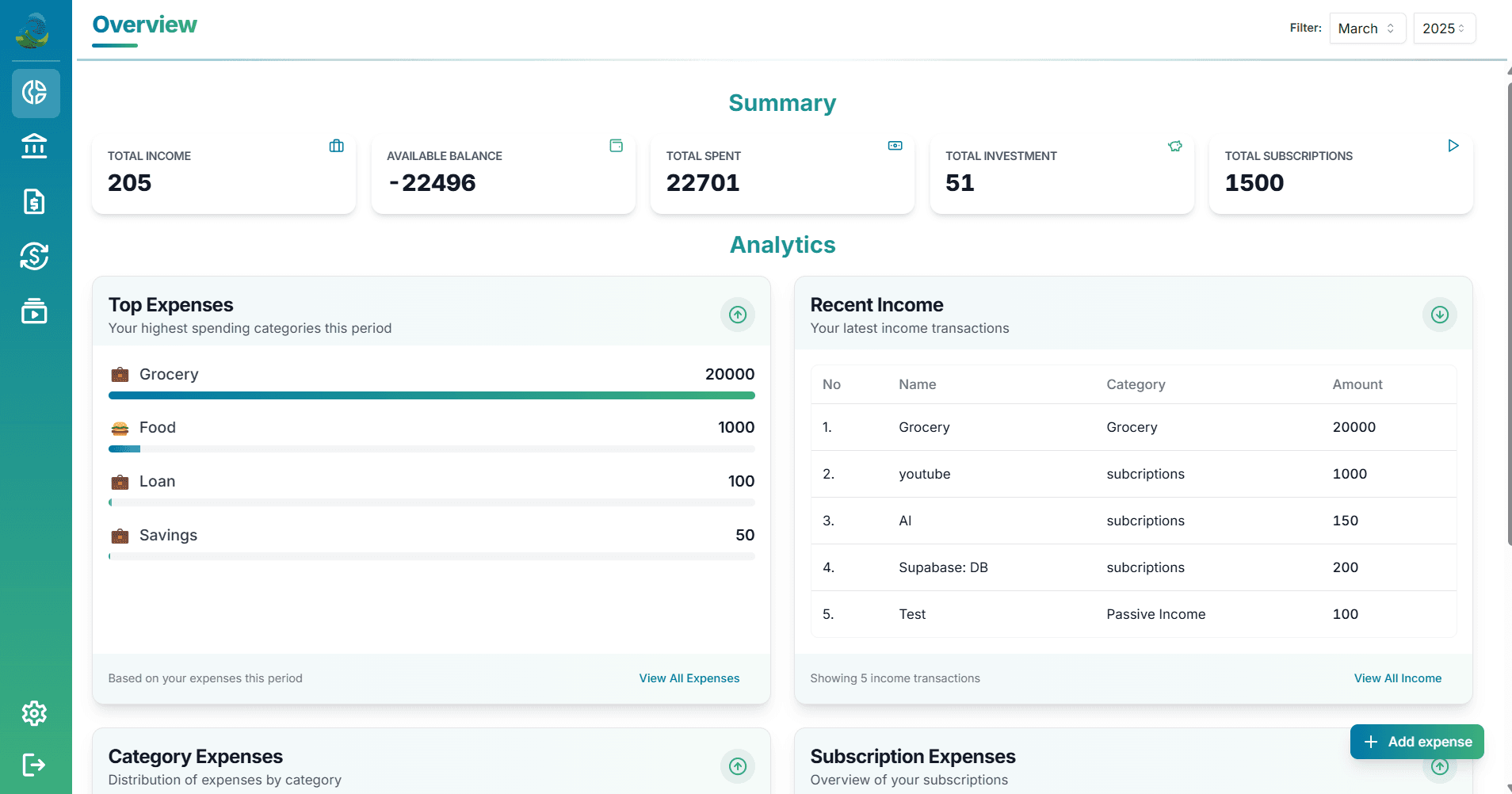The height and width of the screenshot is (794, 1512).
Task: Open the recurring dollar sidebar icon
Action: [x=34, y=256]
